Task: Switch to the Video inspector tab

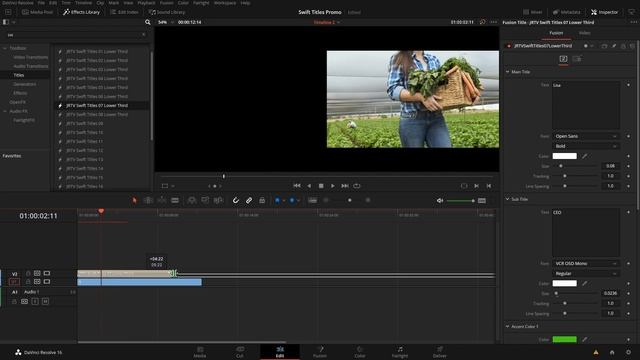Action: pos(584,33)
